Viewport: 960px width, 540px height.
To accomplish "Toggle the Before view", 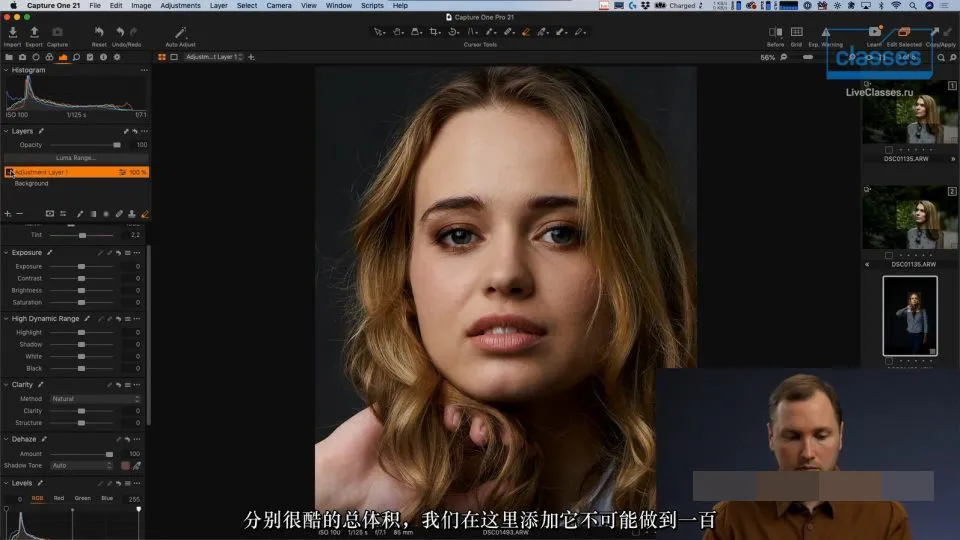I will 775,32.
